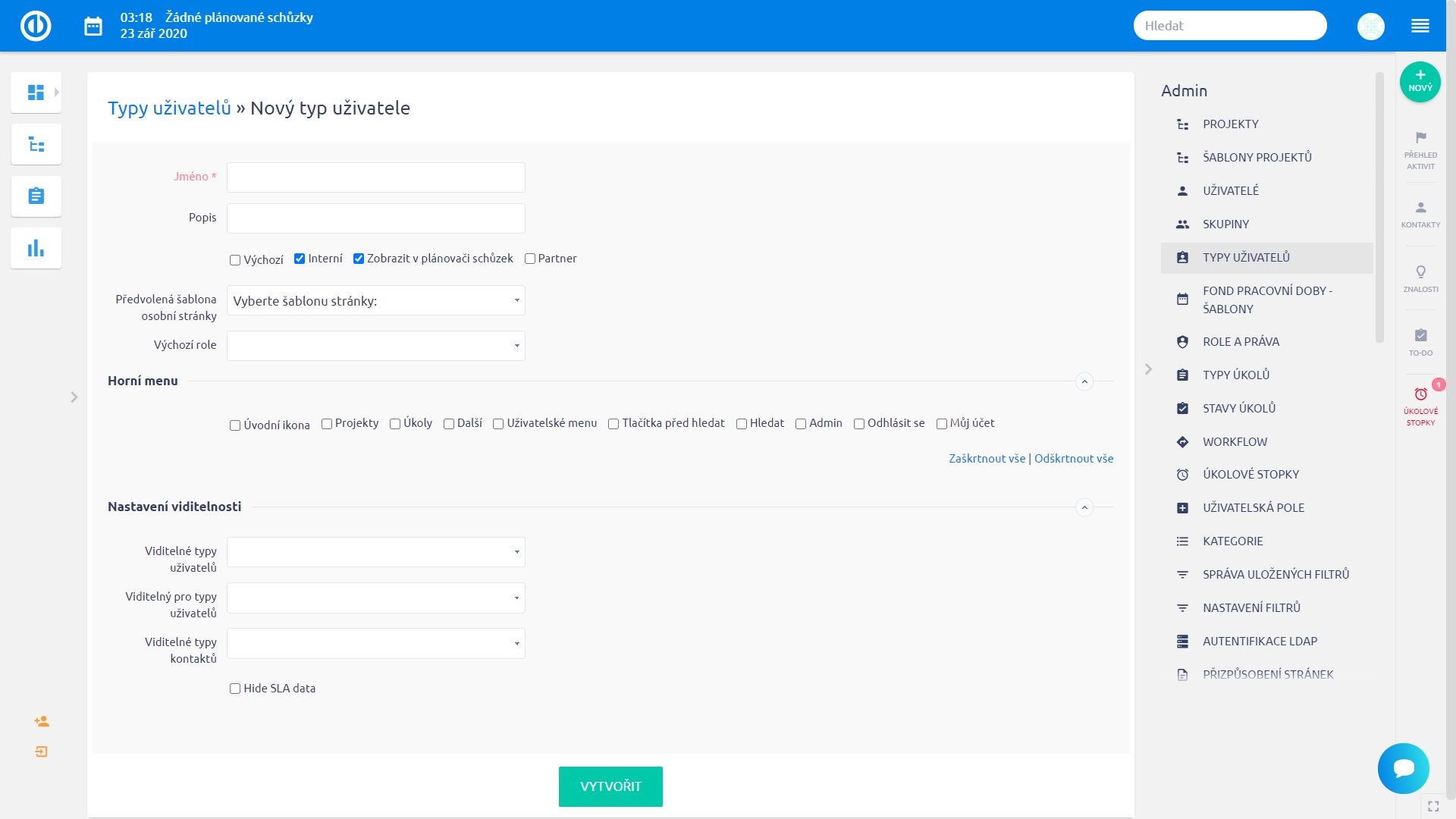Click the green Nový plus button
This screenshot has height=819, width=1456.
pyautogui.click(x=1420, y=82)
